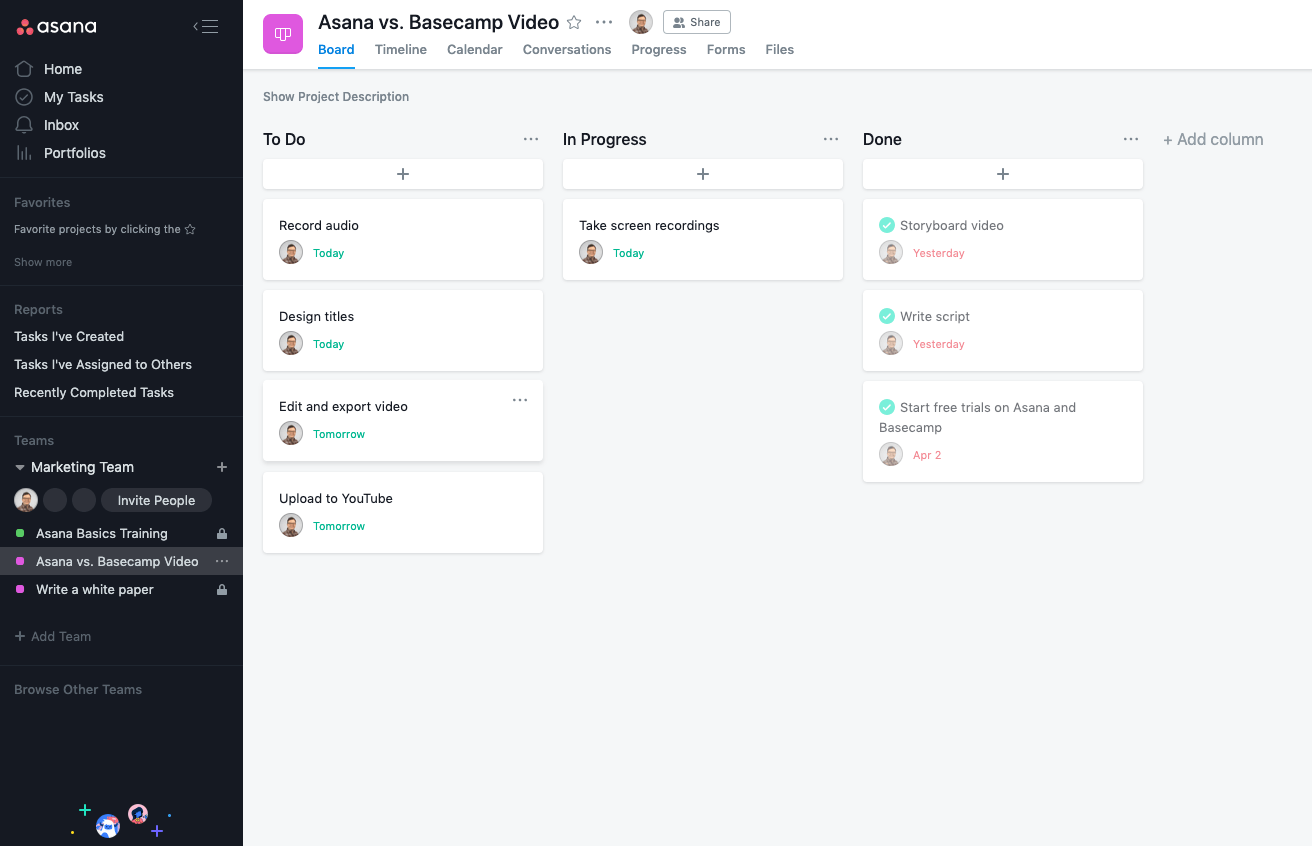Screen dimensions: 1312x846
Task: Click the Yesterday due date on Write script
Action: click(939, 344)
